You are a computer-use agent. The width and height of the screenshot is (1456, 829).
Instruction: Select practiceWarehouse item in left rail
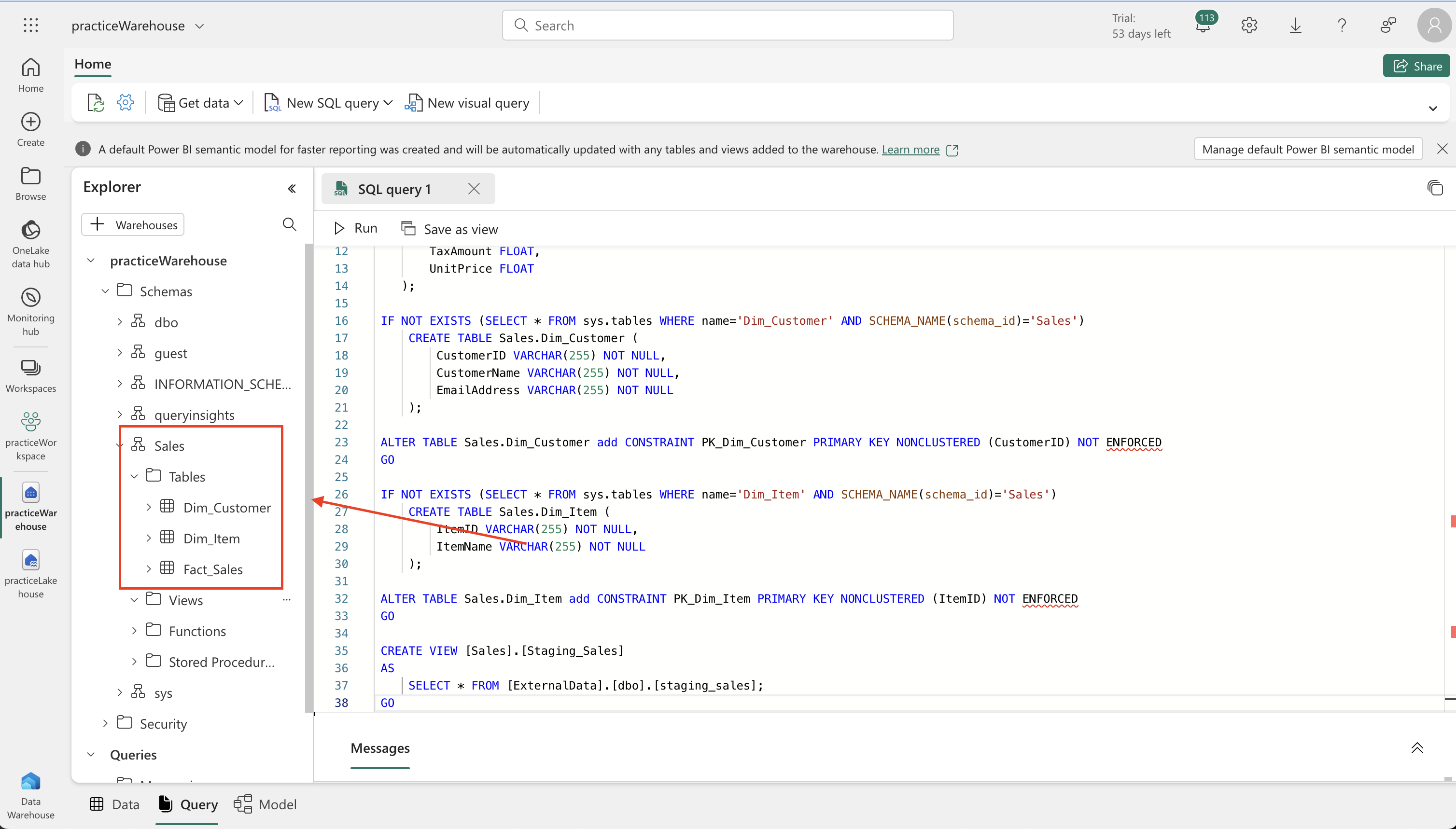tap(31, 507)
